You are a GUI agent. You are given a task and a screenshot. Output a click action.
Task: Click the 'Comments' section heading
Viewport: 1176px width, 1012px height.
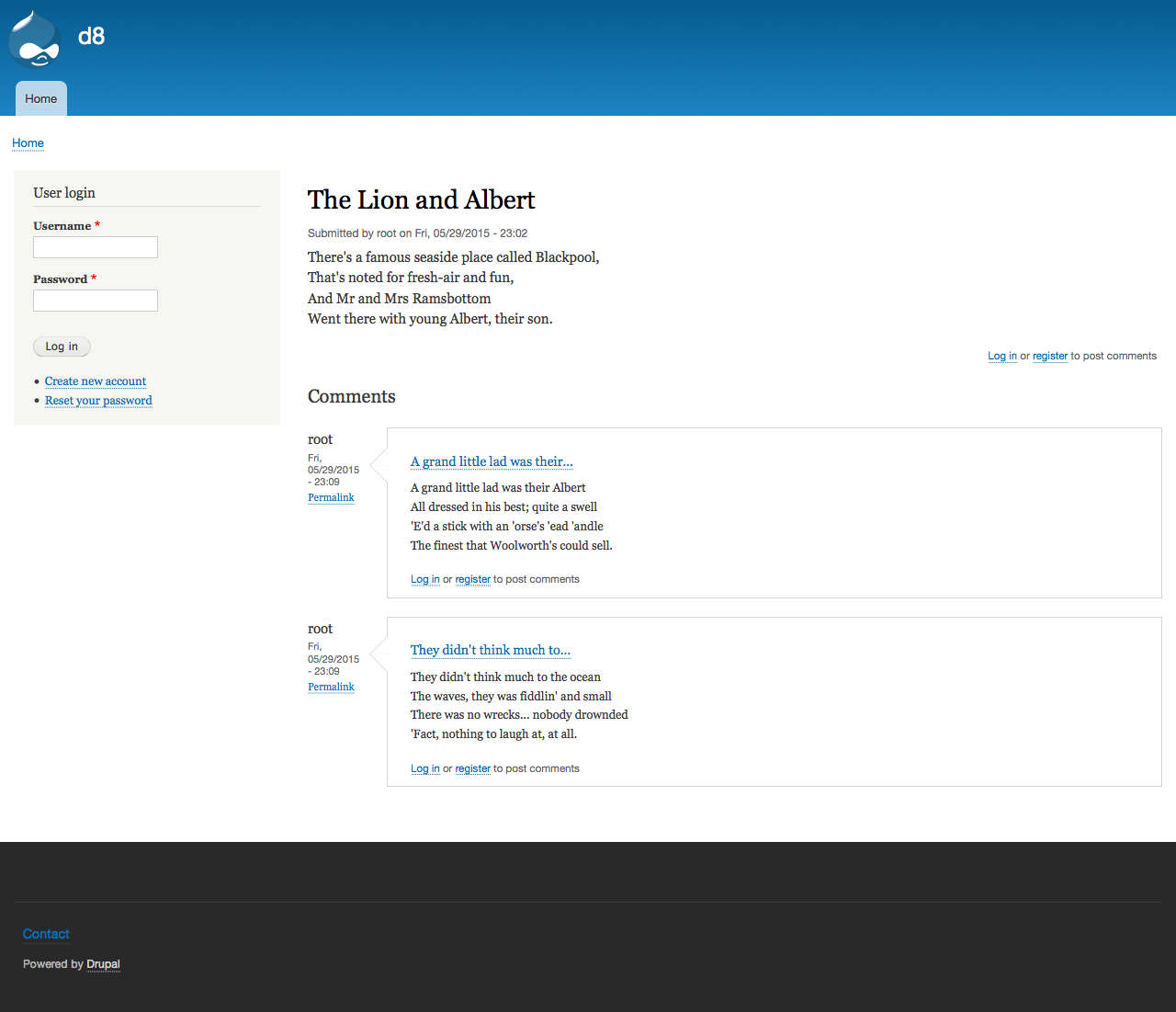(352, 396)
